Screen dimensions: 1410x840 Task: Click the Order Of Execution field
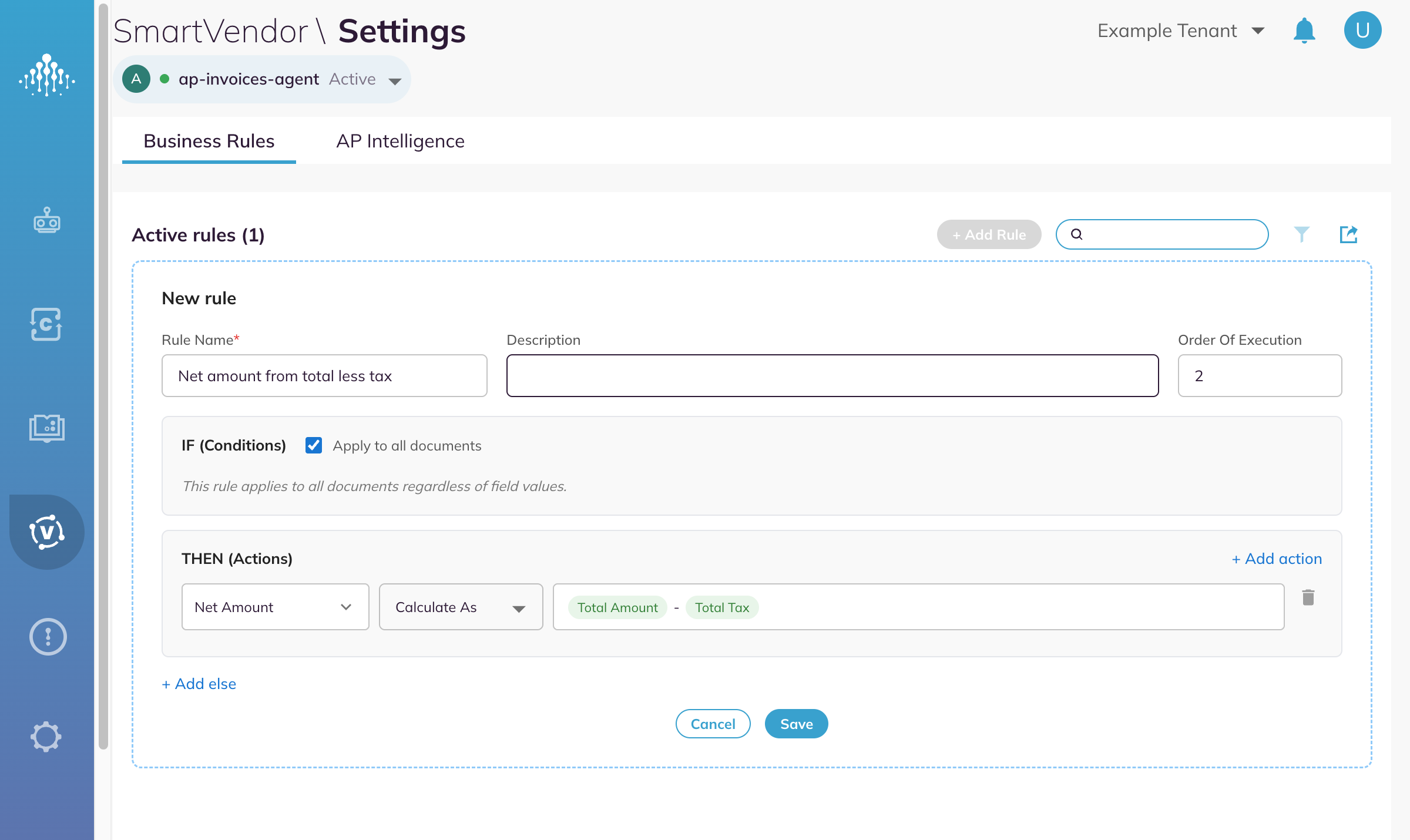1260,376
